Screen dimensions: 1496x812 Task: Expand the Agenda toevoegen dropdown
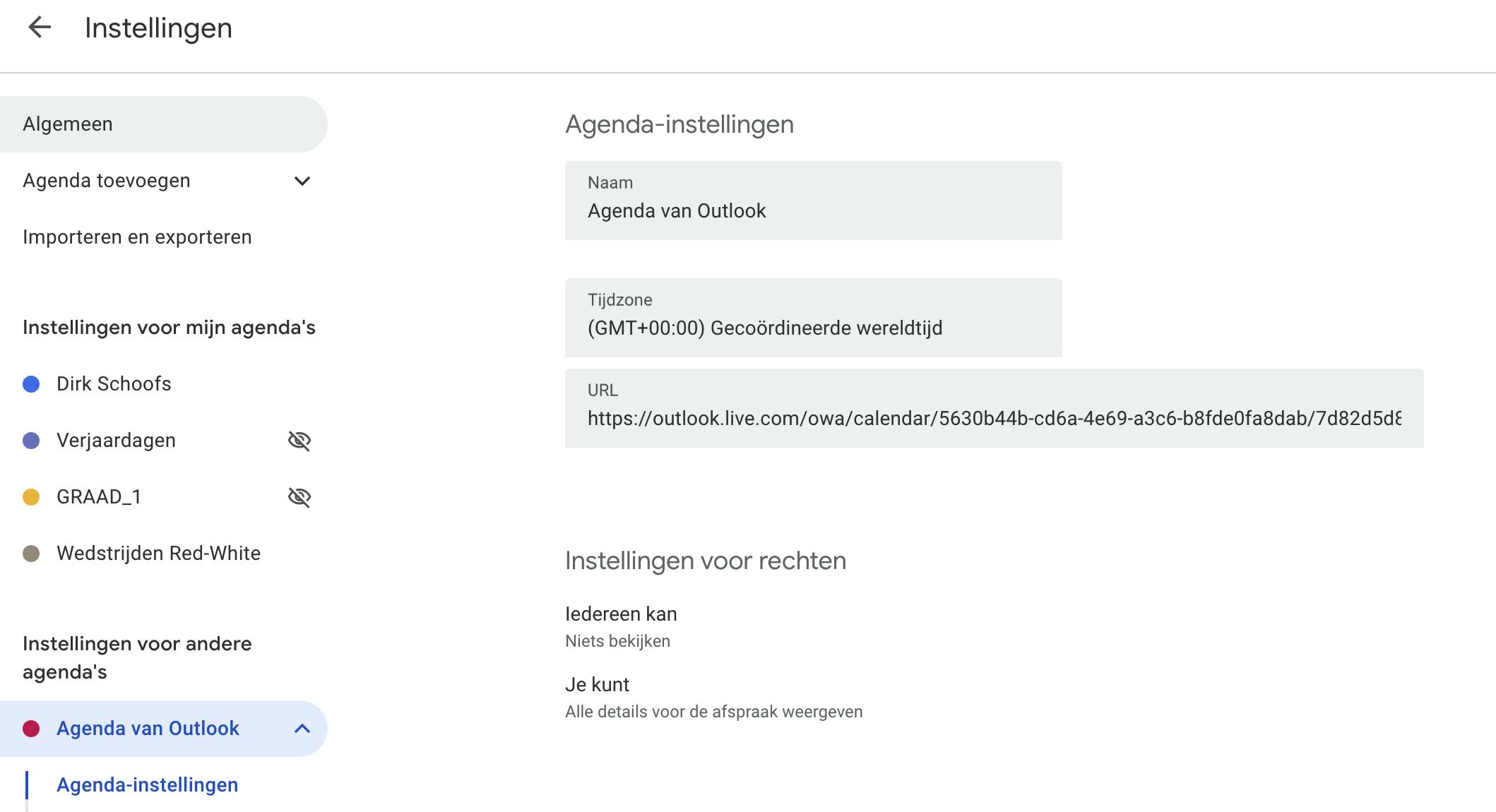point(303,181)
